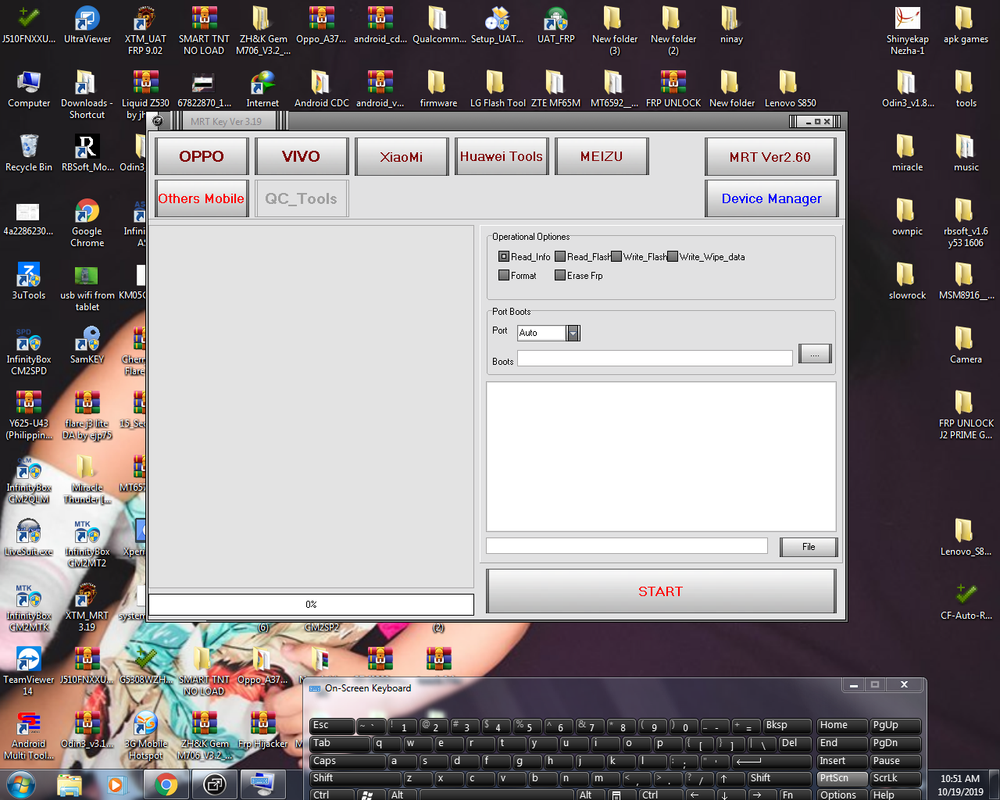Open the Computer desktop icon
This screenshot has height=800, width=1000.
point(29,89)
